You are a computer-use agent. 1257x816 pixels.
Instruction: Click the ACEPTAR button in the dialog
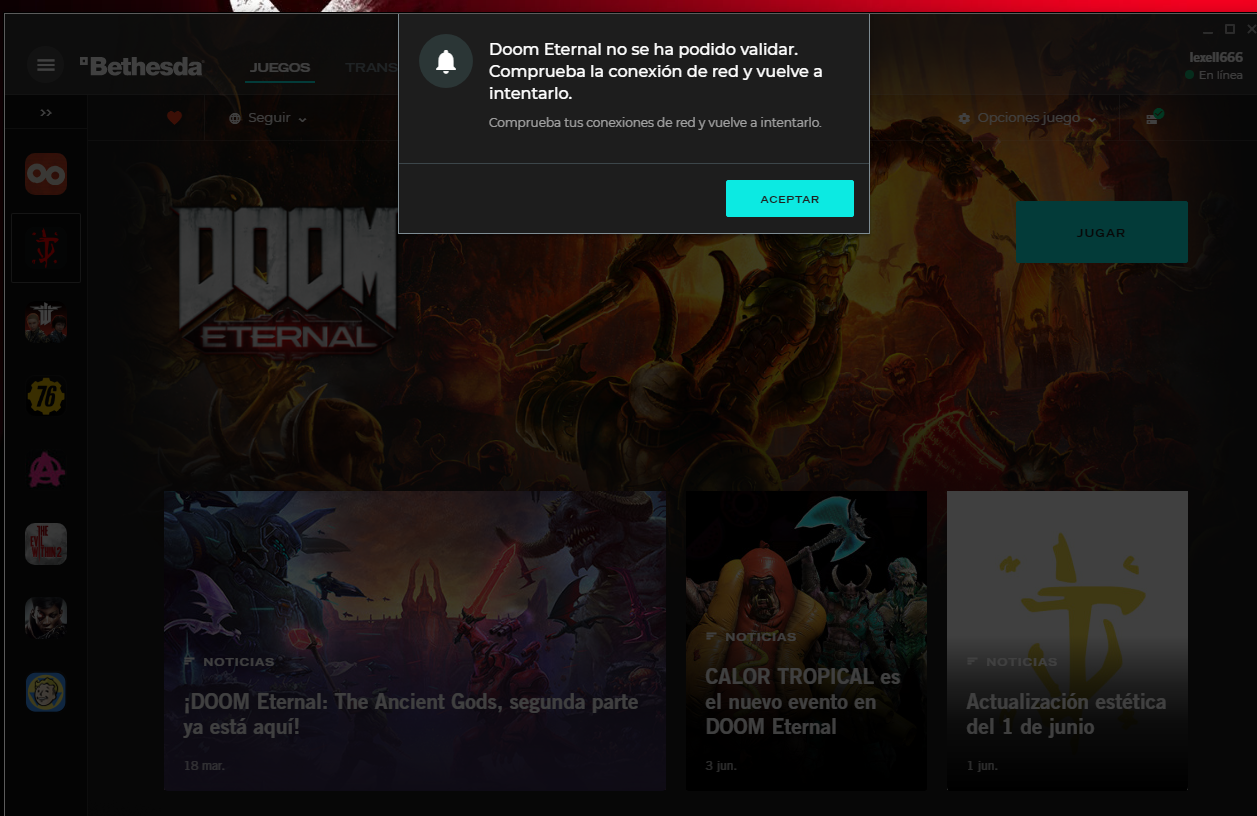(789, 198)
